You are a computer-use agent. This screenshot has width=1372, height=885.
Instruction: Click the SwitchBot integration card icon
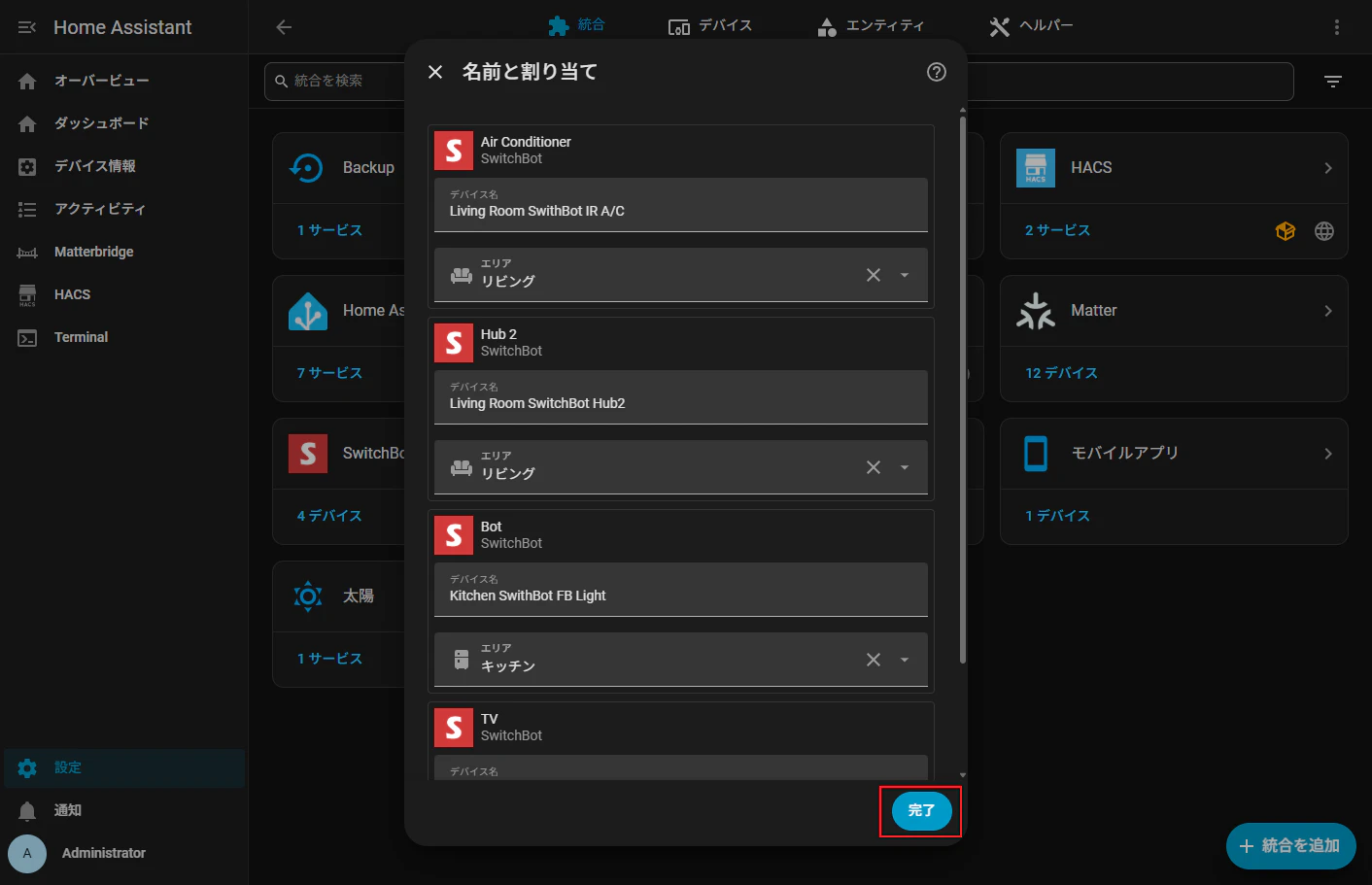(x=308, y=454)
